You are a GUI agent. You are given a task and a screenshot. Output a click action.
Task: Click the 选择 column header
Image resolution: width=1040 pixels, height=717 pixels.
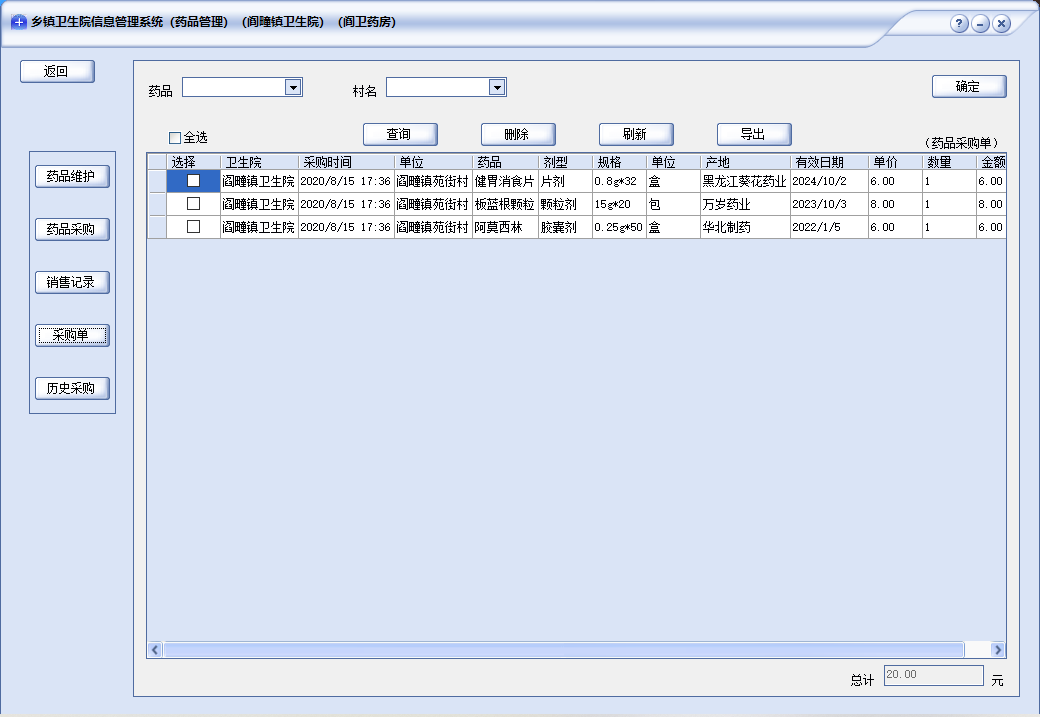[193, 162]
